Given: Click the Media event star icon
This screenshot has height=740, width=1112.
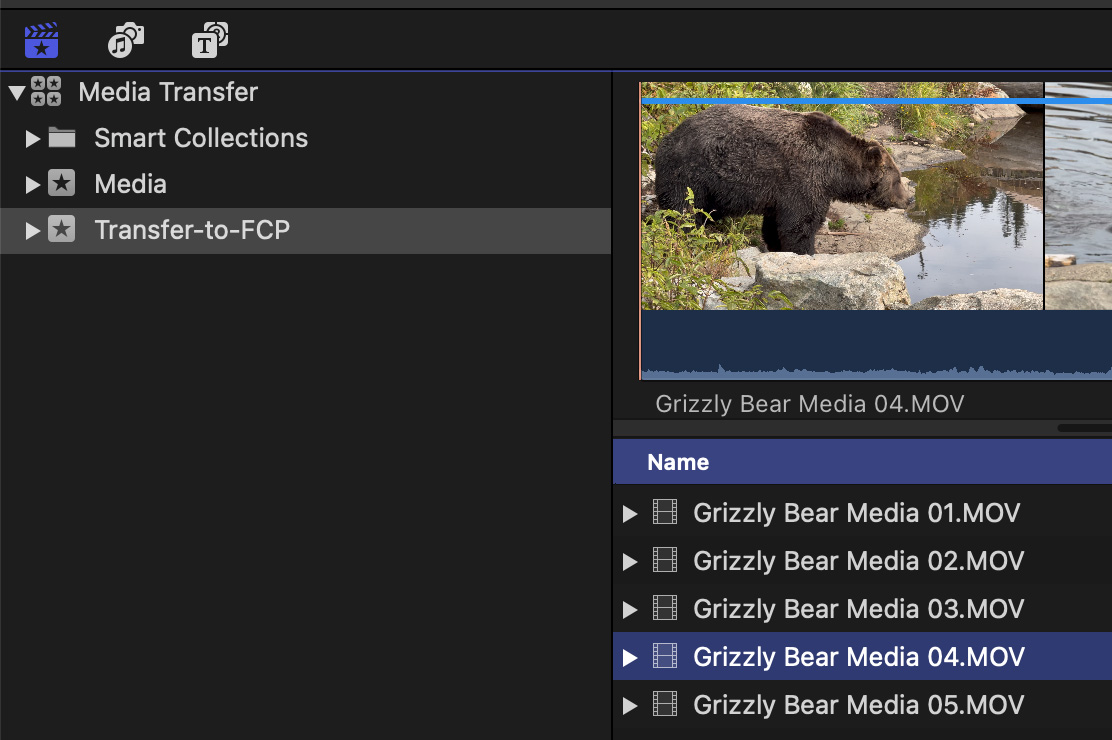Looking at the screenshot, I should coord(62,184).
